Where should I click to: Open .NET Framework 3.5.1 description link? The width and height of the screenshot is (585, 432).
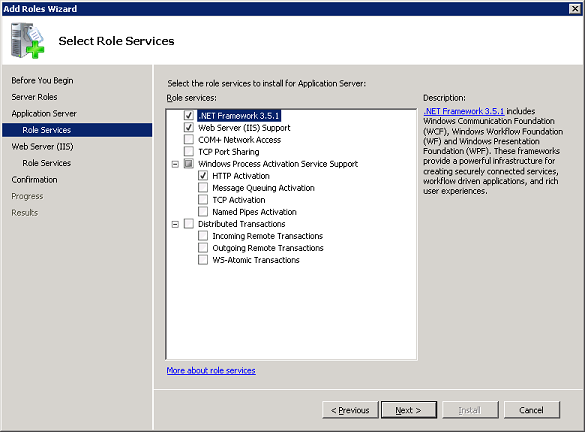[464, 111]
